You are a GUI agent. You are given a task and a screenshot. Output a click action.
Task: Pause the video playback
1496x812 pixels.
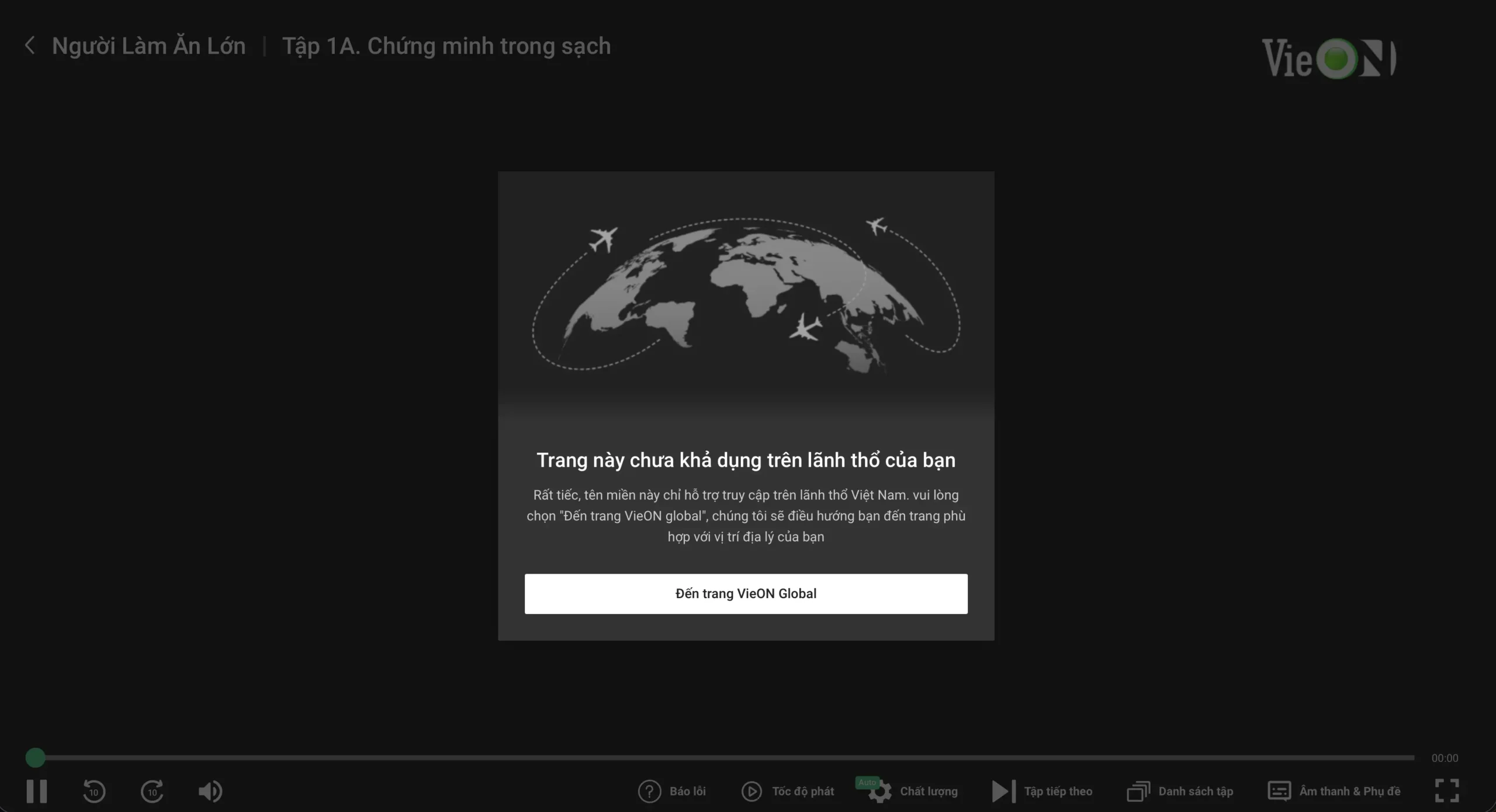click(x=36, y=791)
